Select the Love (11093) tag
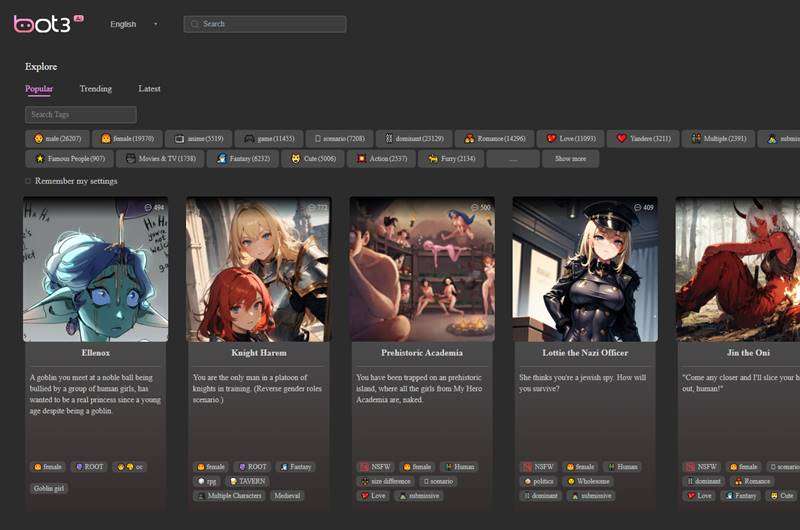 [x=570, y=138]
